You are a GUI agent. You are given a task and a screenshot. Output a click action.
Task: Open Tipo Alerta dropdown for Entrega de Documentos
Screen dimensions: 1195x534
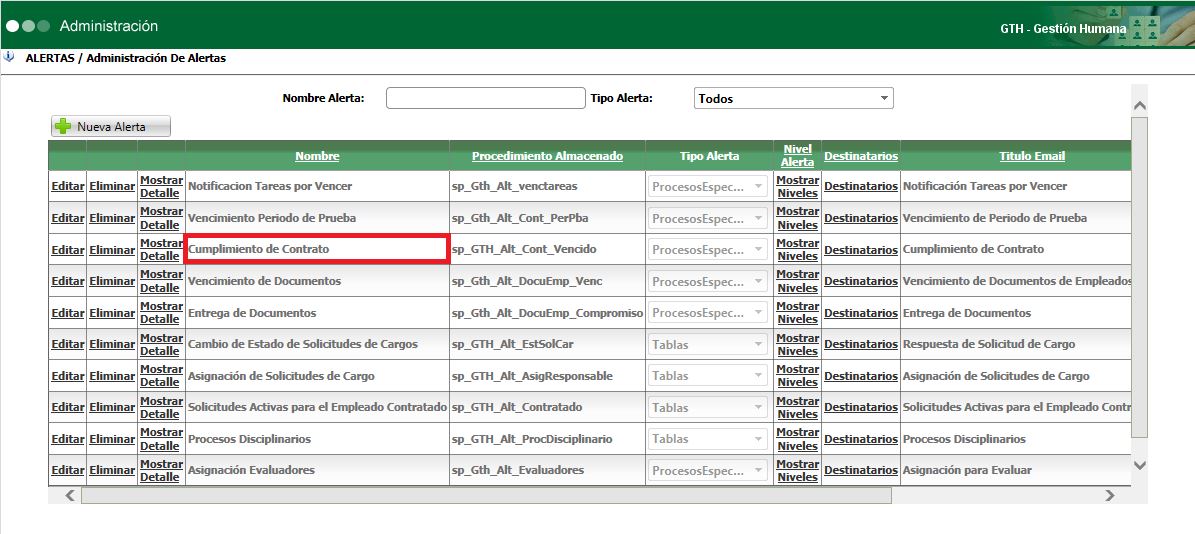point(708,313)
